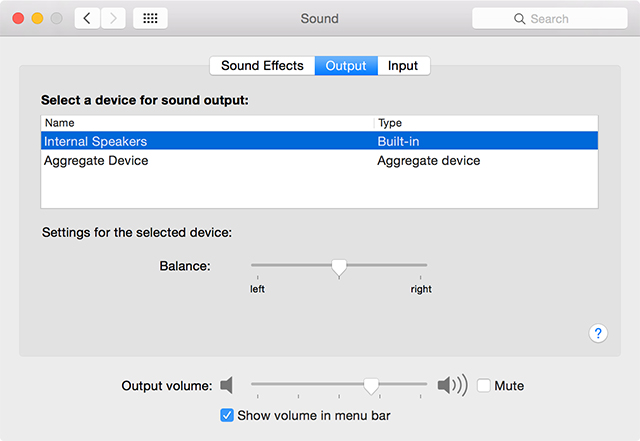Screen dimensions: 640x441
Task: Select Internal Speakers output device
Action: coord(95,141)
